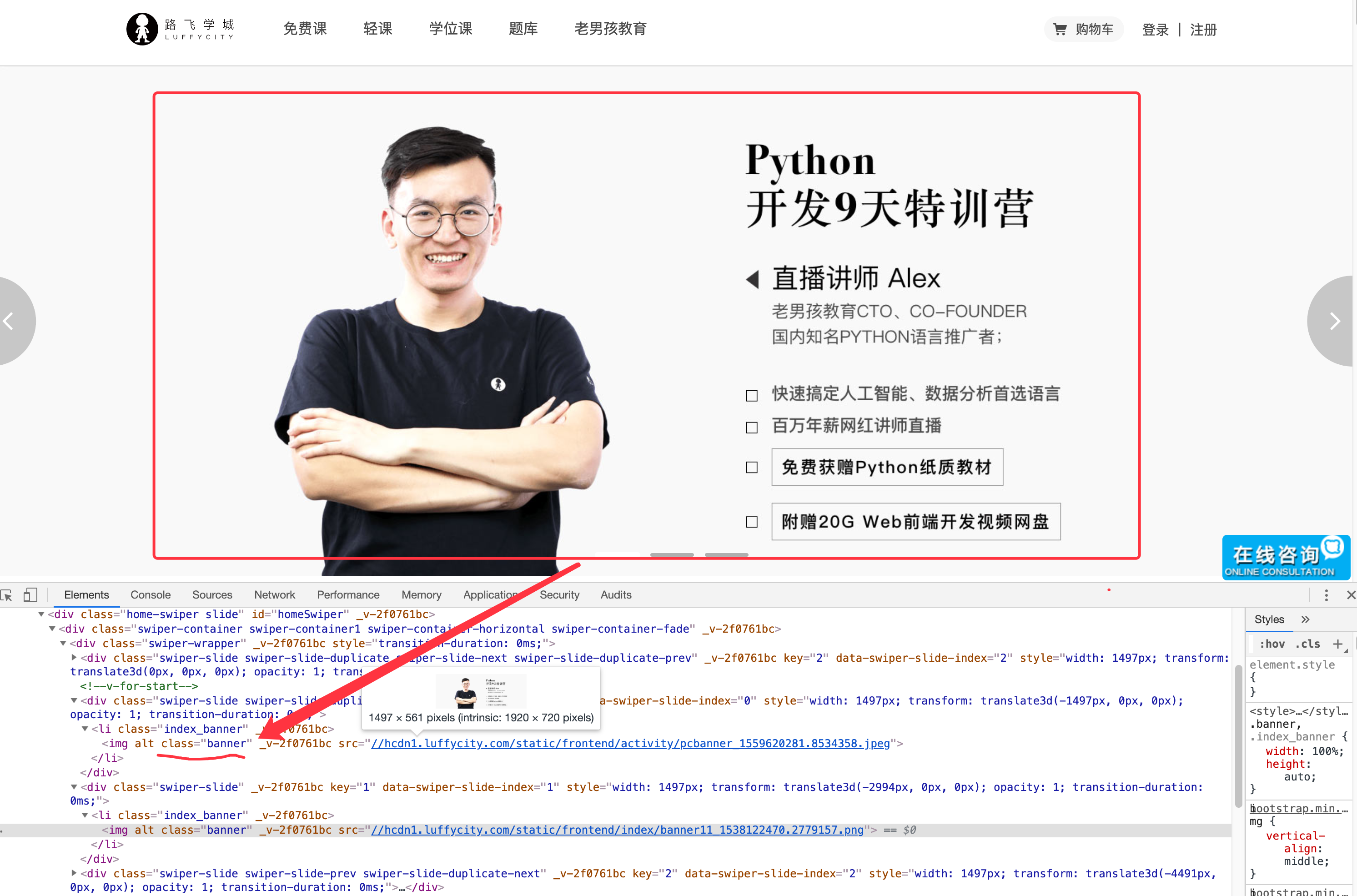Open DevTools three-dot customize menu
Screen dimensions: 1357x896
(x=1326, y=595)
